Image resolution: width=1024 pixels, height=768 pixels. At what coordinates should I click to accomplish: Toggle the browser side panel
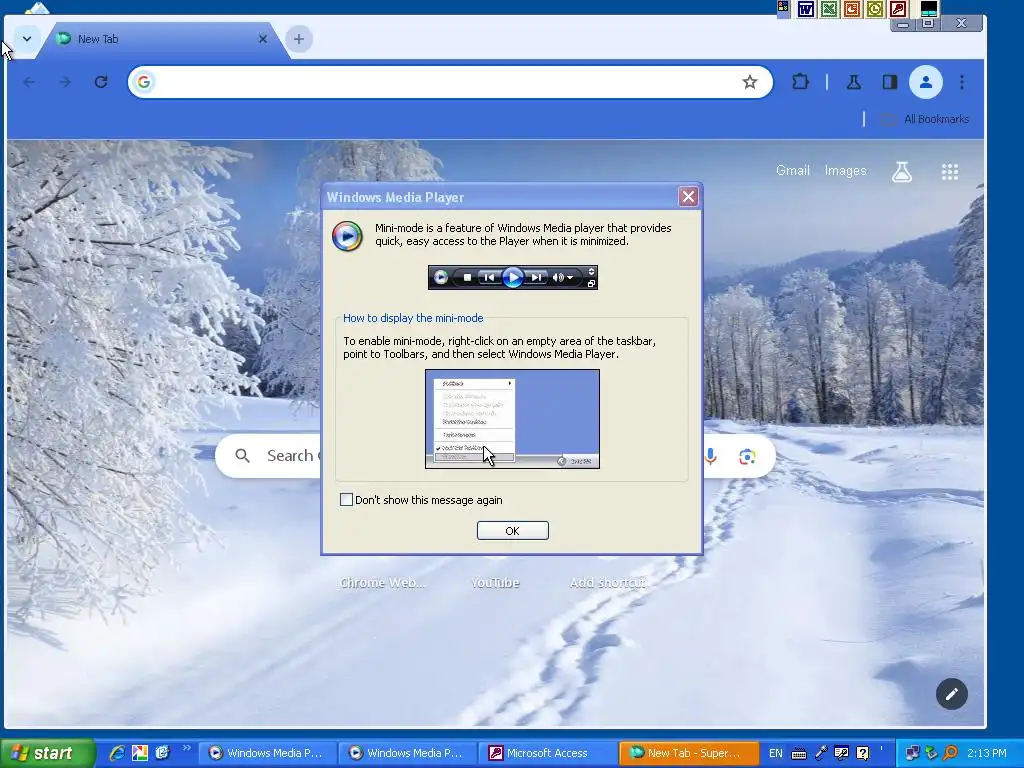[x=889, y=82]
